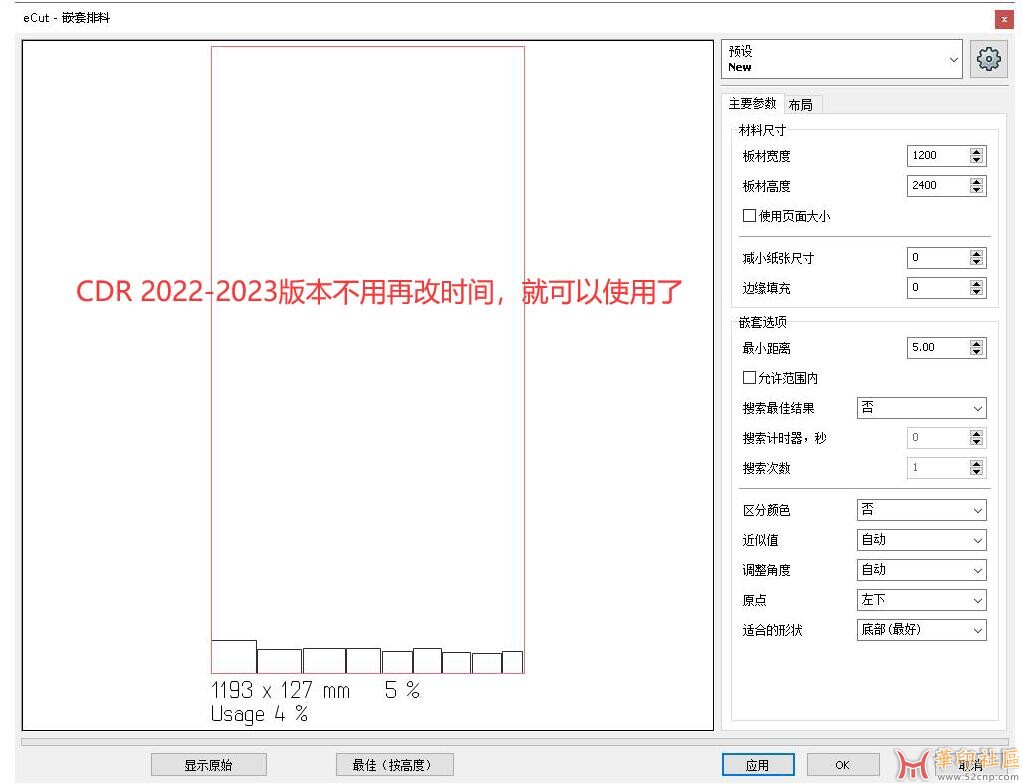Decrease the 边缘填充 spinner value
This screenshot has width=1023, height=784.
976,292
